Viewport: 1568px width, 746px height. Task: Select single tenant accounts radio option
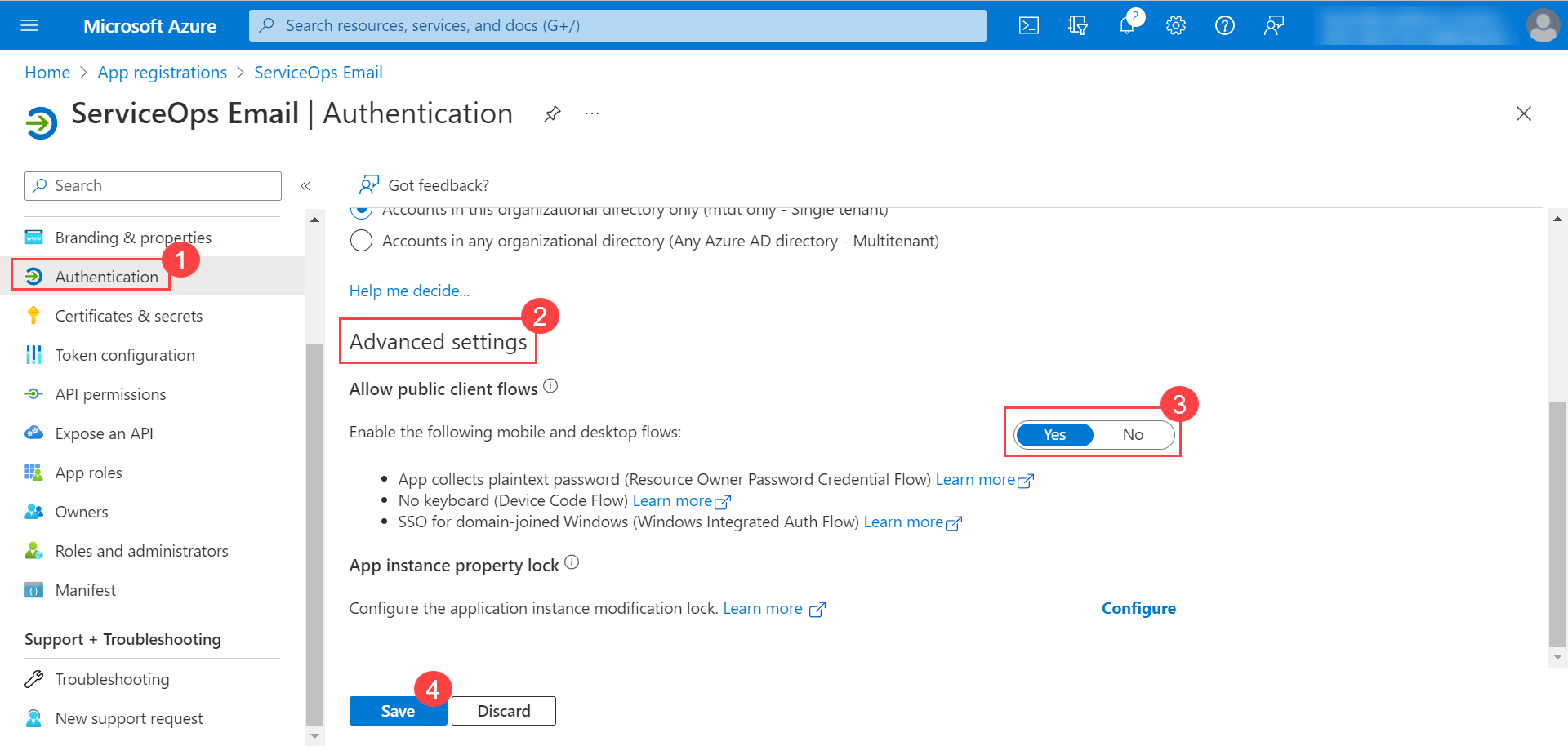click(361, 211)
